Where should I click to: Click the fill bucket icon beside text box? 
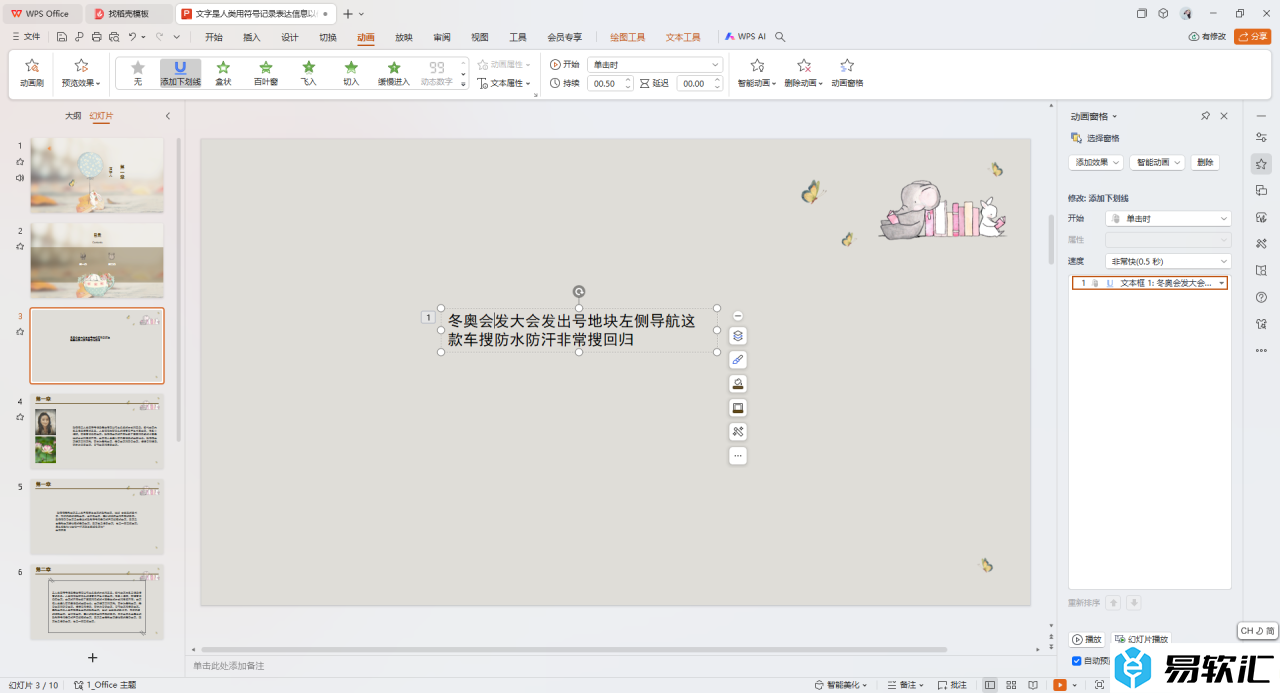tap(738, 383)
